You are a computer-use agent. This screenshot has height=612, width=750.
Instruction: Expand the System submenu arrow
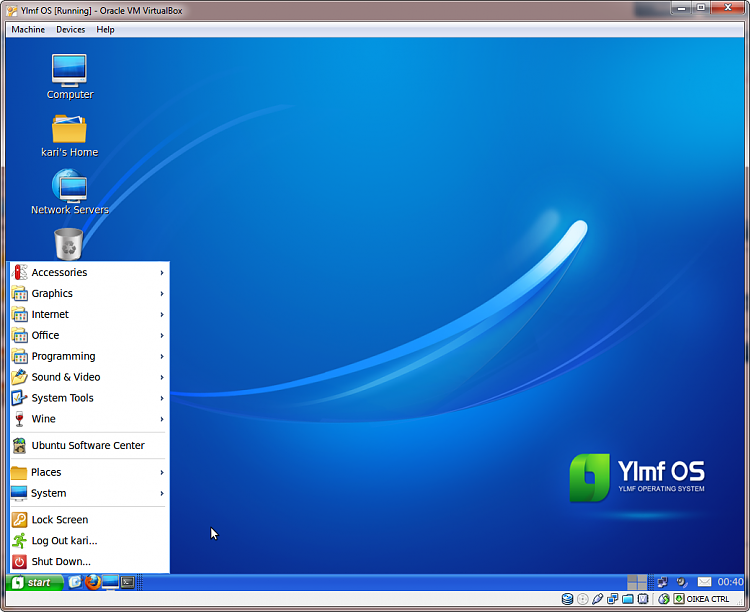(162, 493)
